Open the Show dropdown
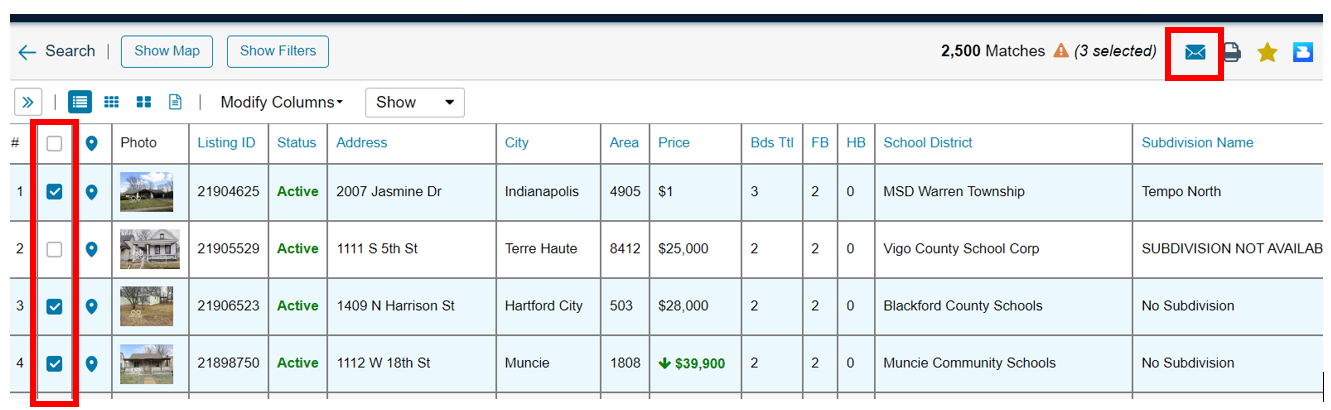The image size is (1331, 410). [414, 102]
